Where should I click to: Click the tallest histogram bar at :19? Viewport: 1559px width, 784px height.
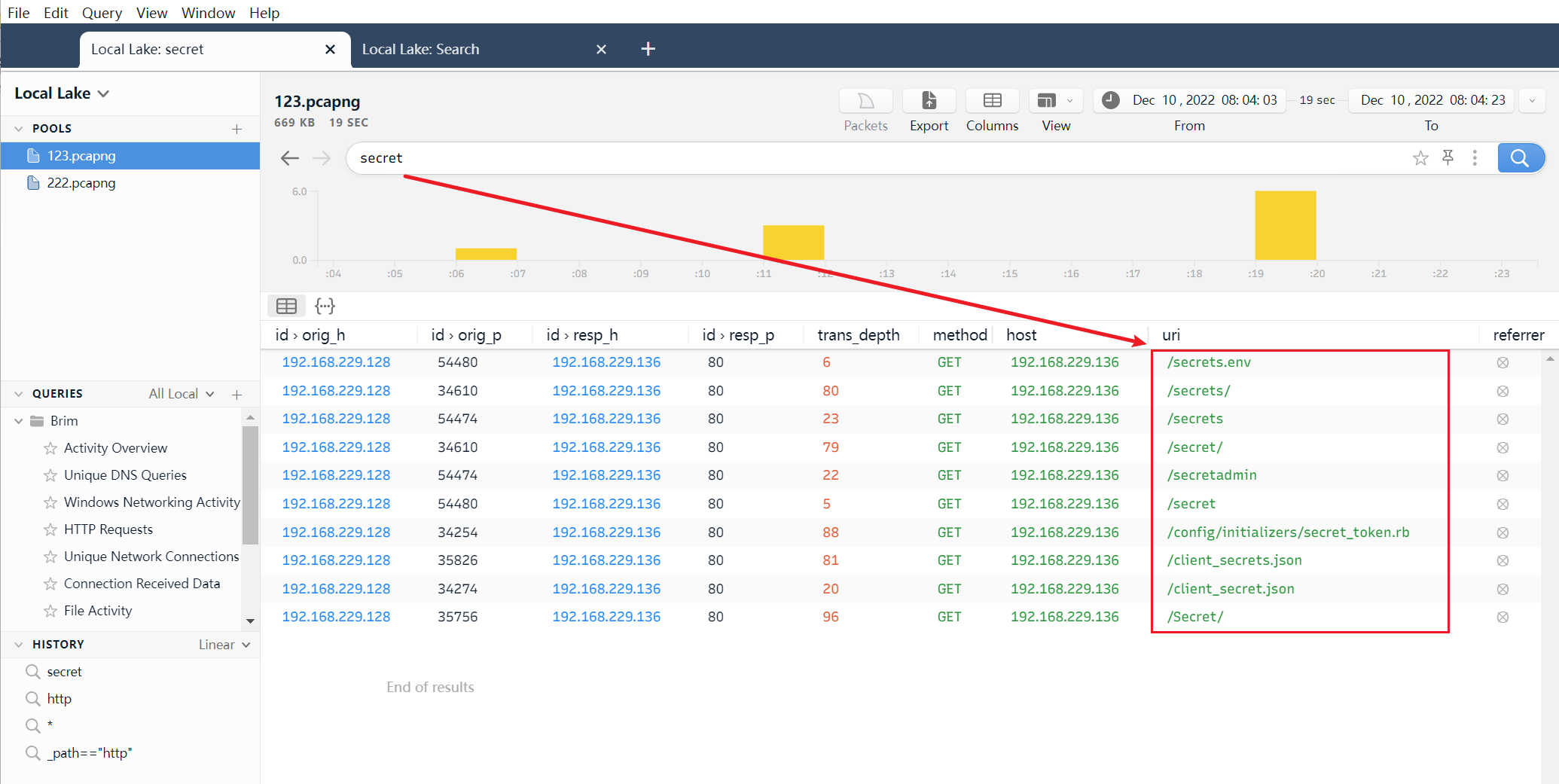click(1285, 225)
